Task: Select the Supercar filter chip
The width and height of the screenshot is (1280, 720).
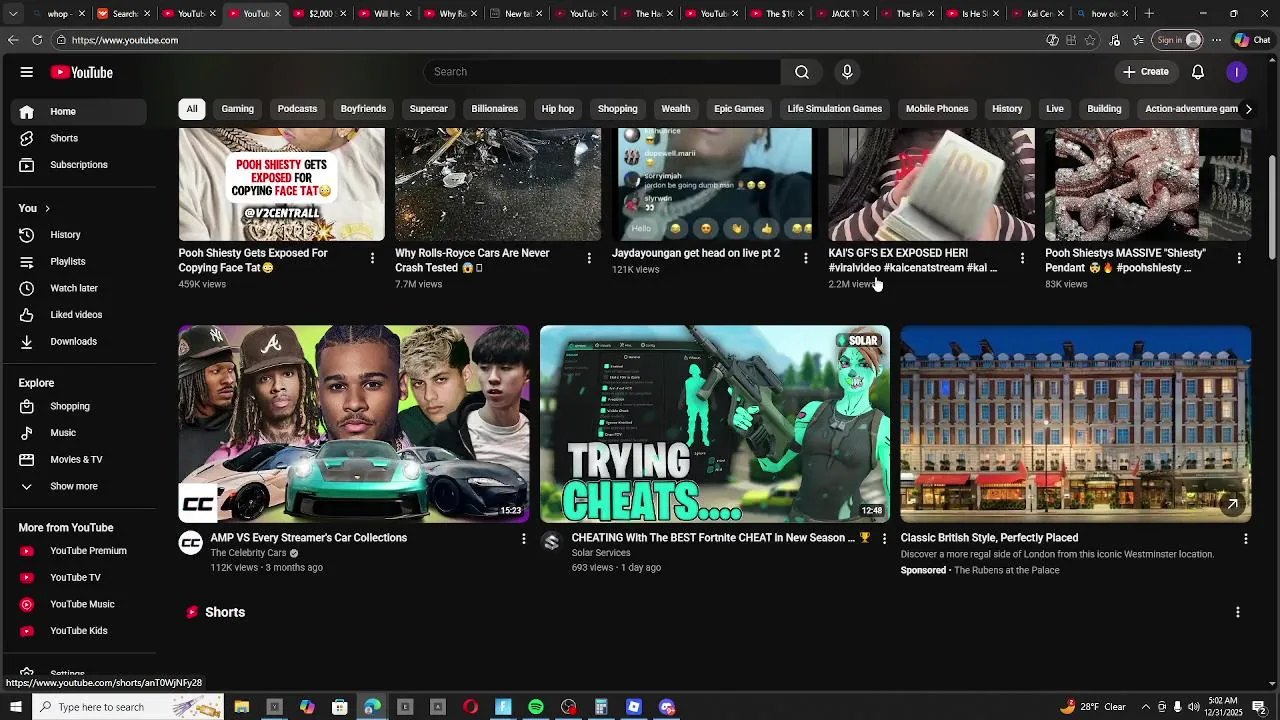Action: [428, 109]
